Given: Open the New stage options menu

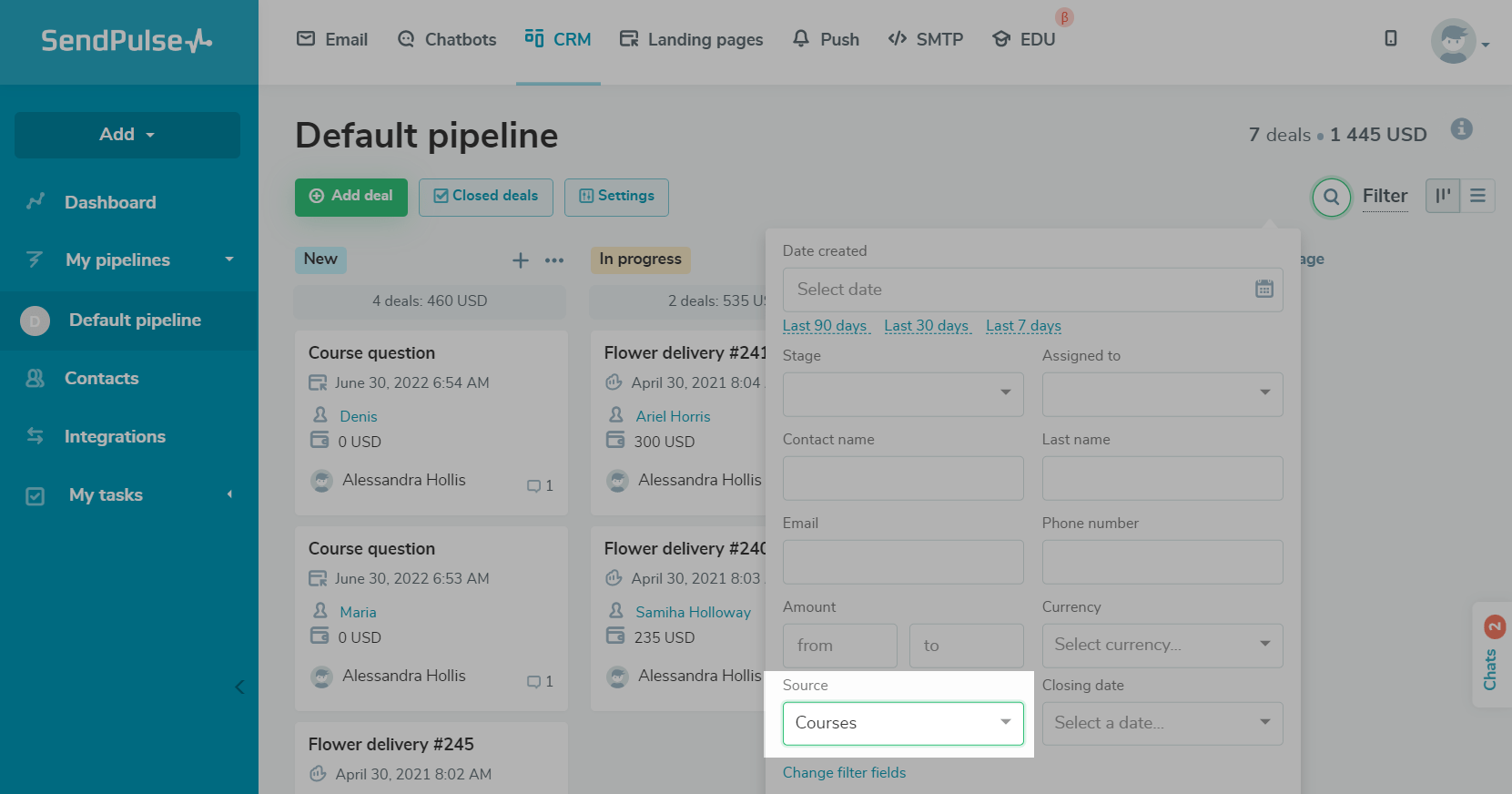Looking at the screenshot, I should point(554,260).
